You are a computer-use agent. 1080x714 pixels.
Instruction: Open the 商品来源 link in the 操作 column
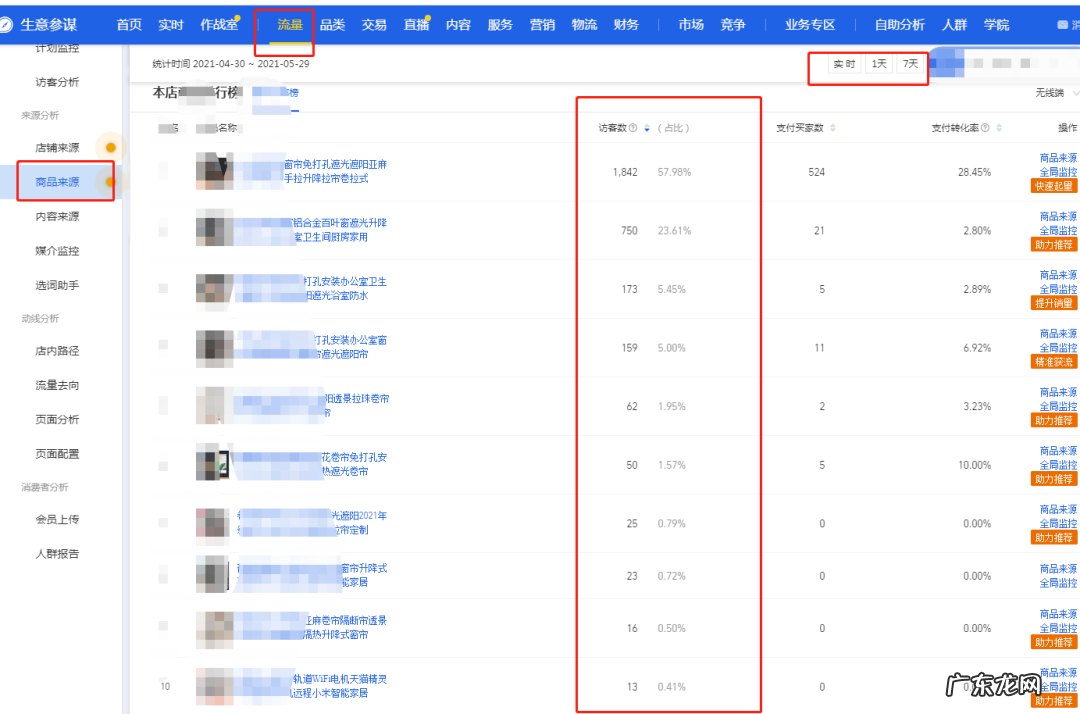click(1057, 155)
